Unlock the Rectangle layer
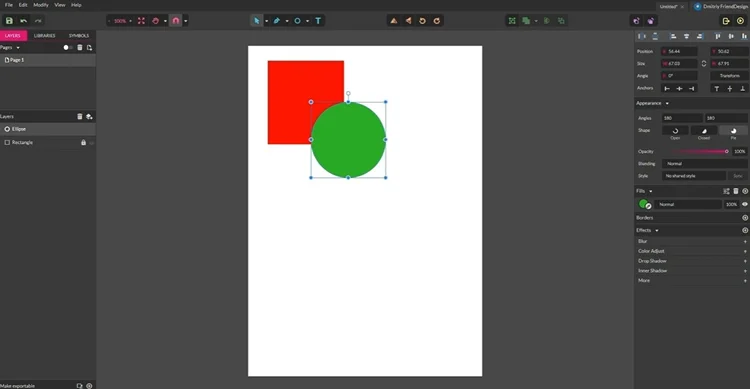The image size is (750, 389). [83, 143]
